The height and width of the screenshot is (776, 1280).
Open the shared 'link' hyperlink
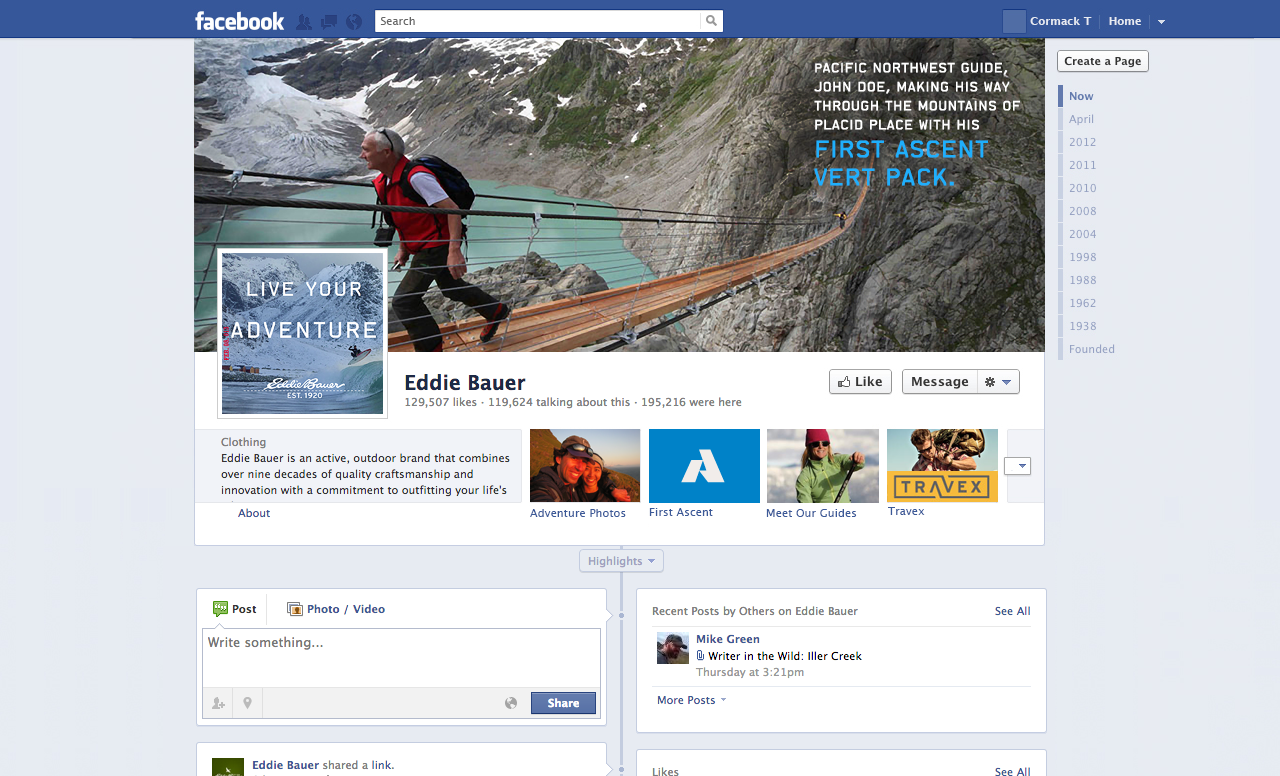coord(382,765)
